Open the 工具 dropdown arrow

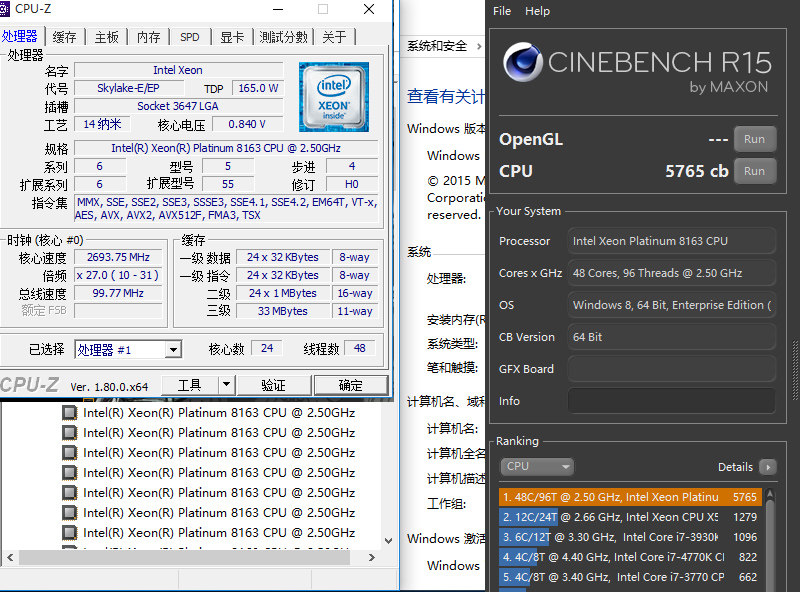coord(227,385)
